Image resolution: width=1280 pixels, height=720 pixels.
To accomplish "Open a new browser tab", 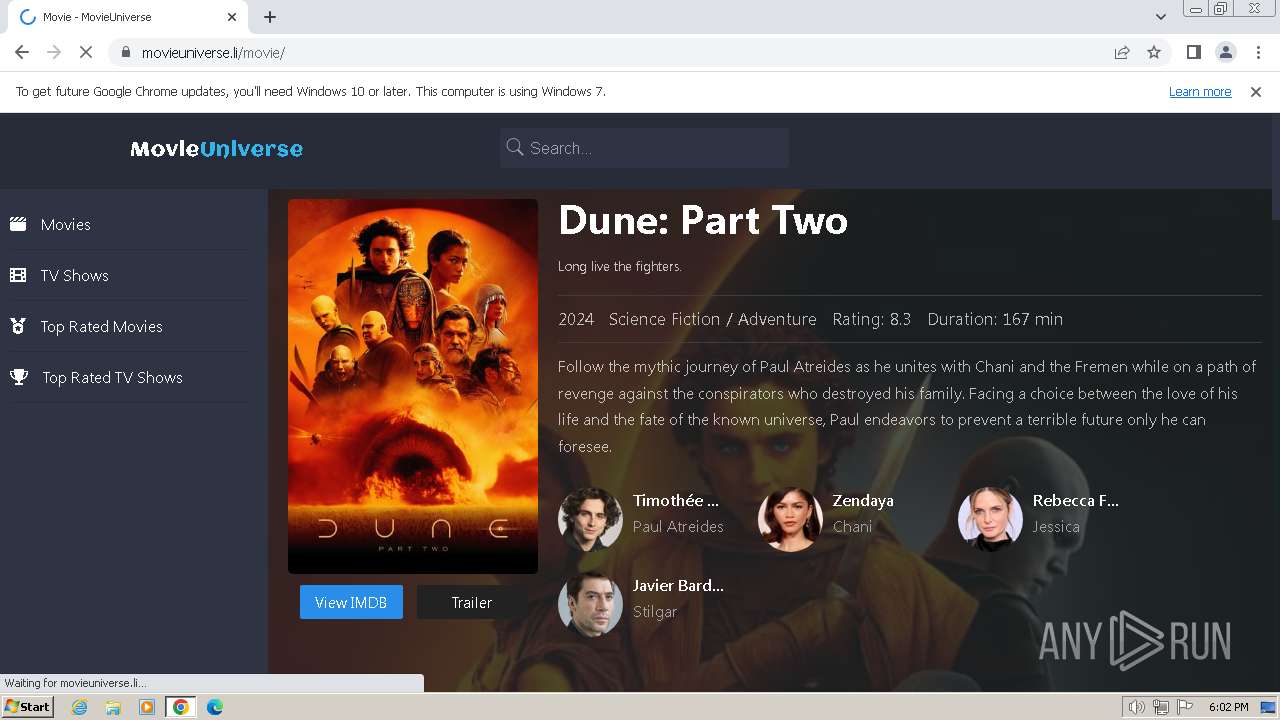I will pos(270,17).
